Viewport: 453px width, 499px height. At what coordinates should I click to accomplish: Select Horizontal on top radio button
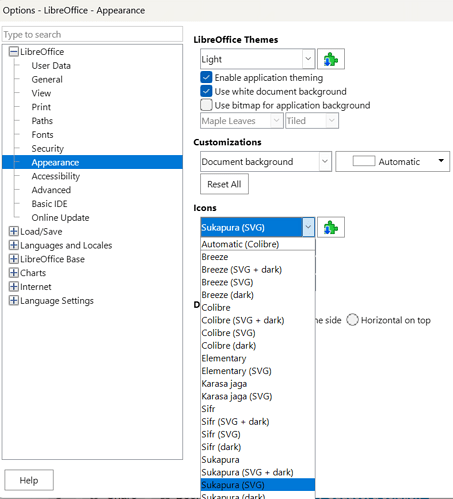[x=352, y=320]
